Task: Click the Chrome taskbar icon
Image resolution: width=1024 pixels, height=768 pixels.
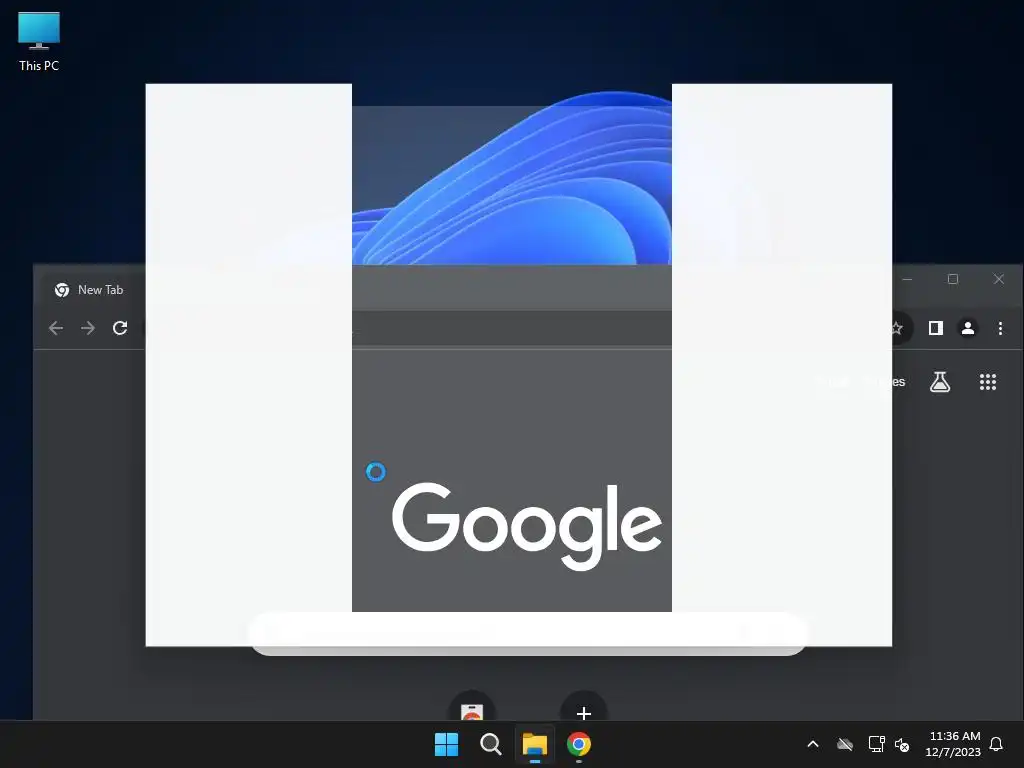Action: click(x=579, y=744)
